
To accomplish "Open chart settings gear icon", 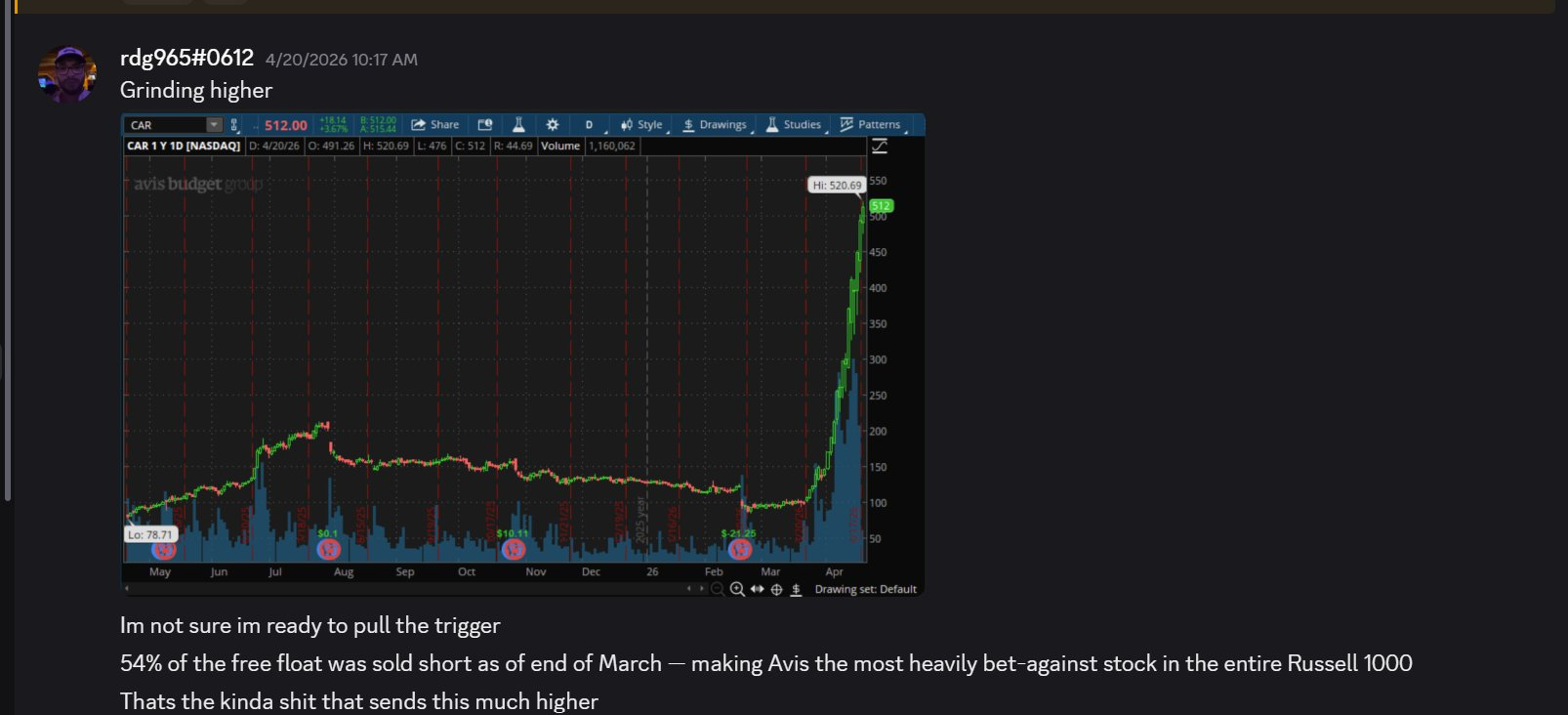I will (x=553, y=125).
